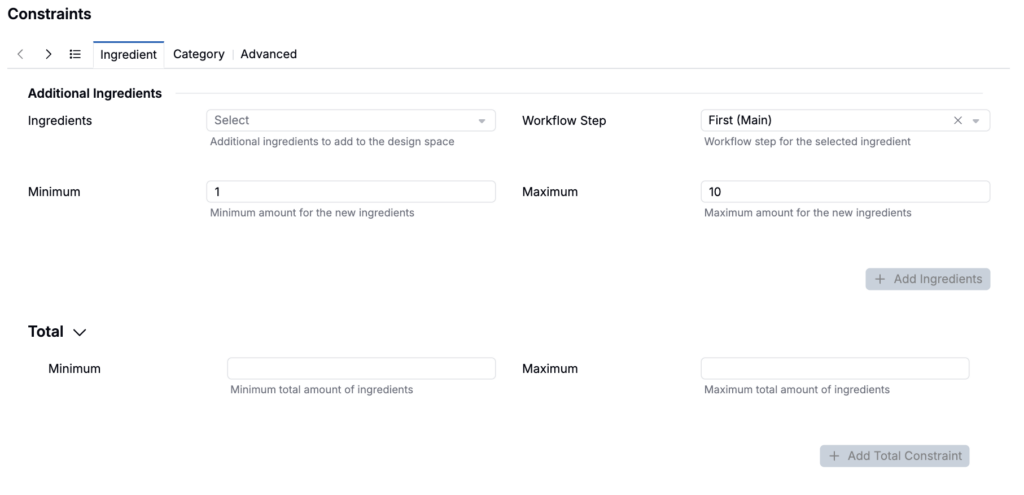Focus the ingredient Maximum field with 10
The height and width of the screenshot is (495, 1024).
pyautogui.click(x=845, y=192)
